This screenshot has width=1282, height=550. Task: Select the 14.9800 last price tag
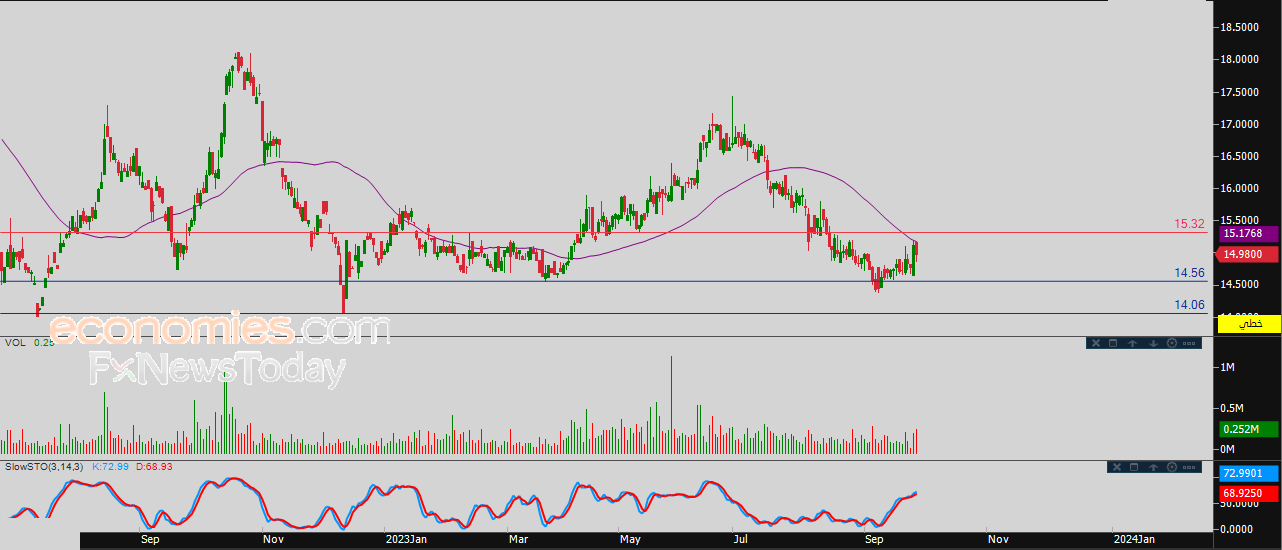pos(1249,254)
